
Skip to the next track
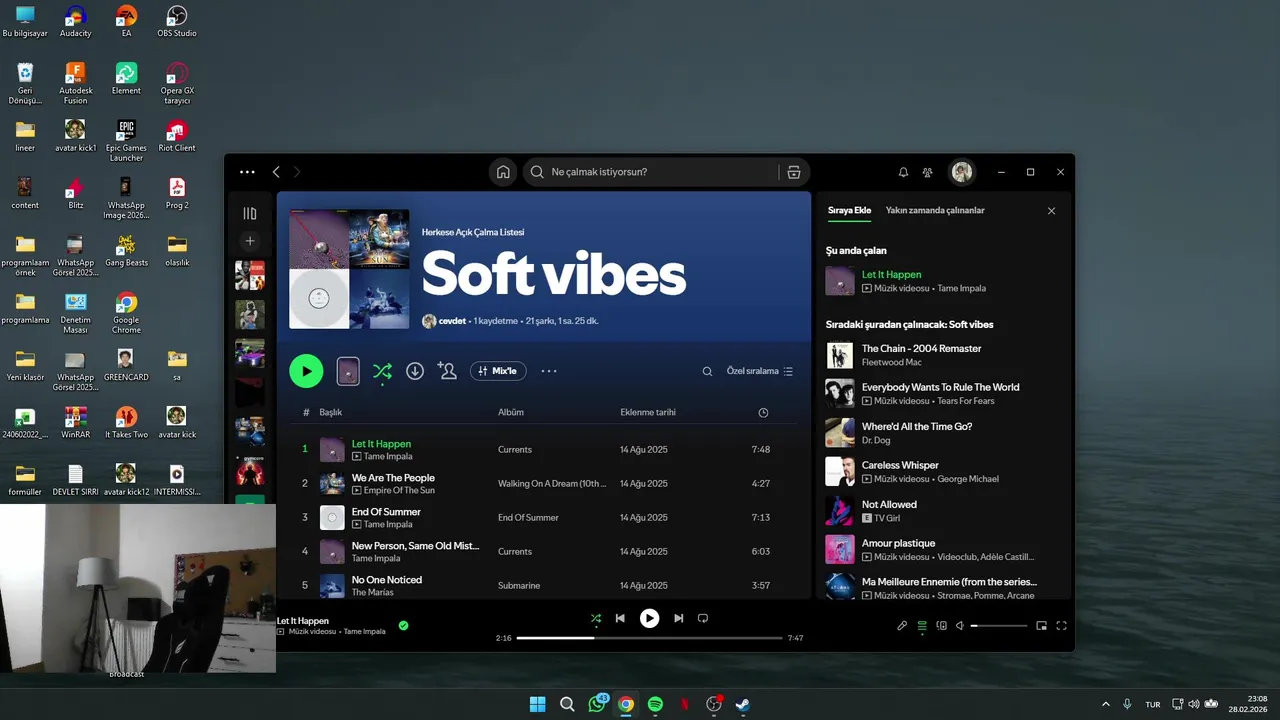(679, 618)
